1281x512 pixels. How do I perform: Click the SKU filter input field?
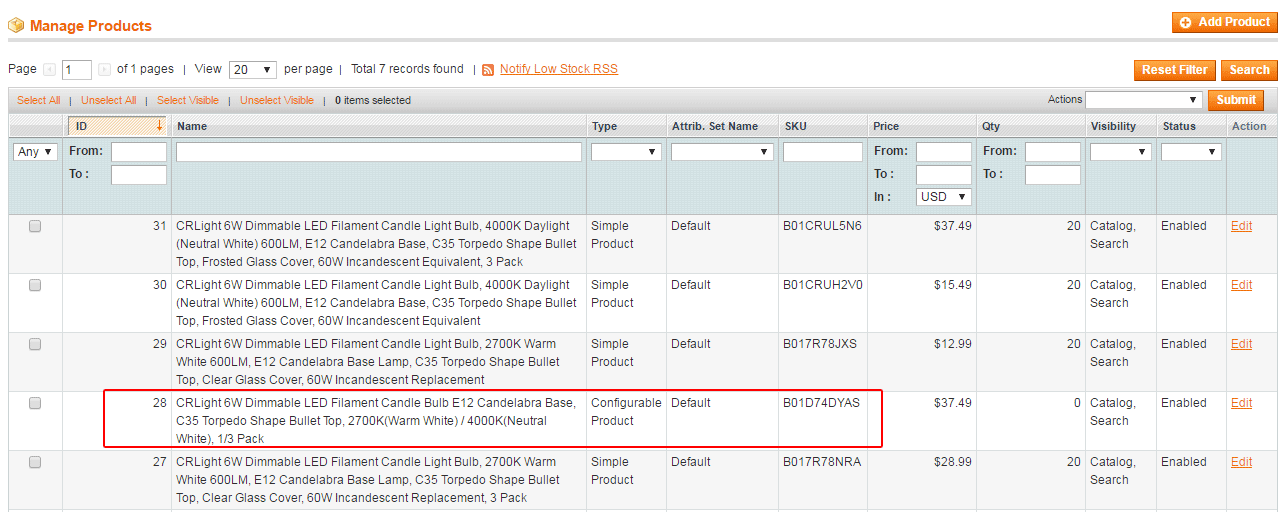point(823,152)
